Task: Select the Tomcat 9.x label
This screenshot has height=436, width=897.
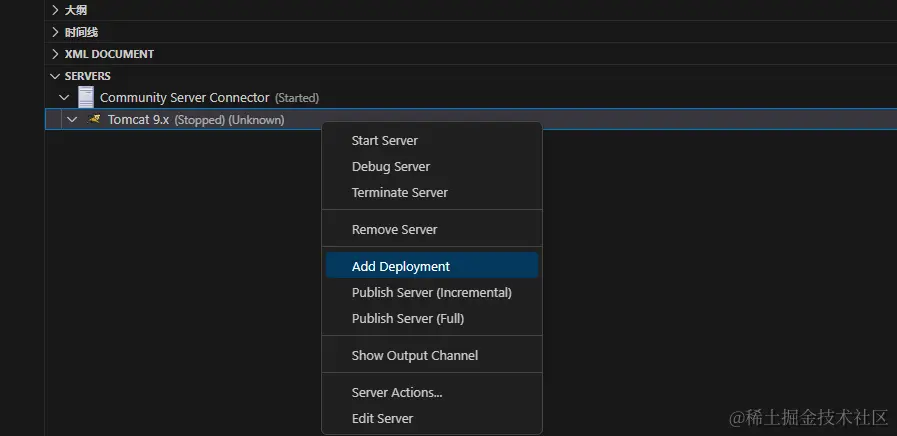Action: (x=138, y=120)
